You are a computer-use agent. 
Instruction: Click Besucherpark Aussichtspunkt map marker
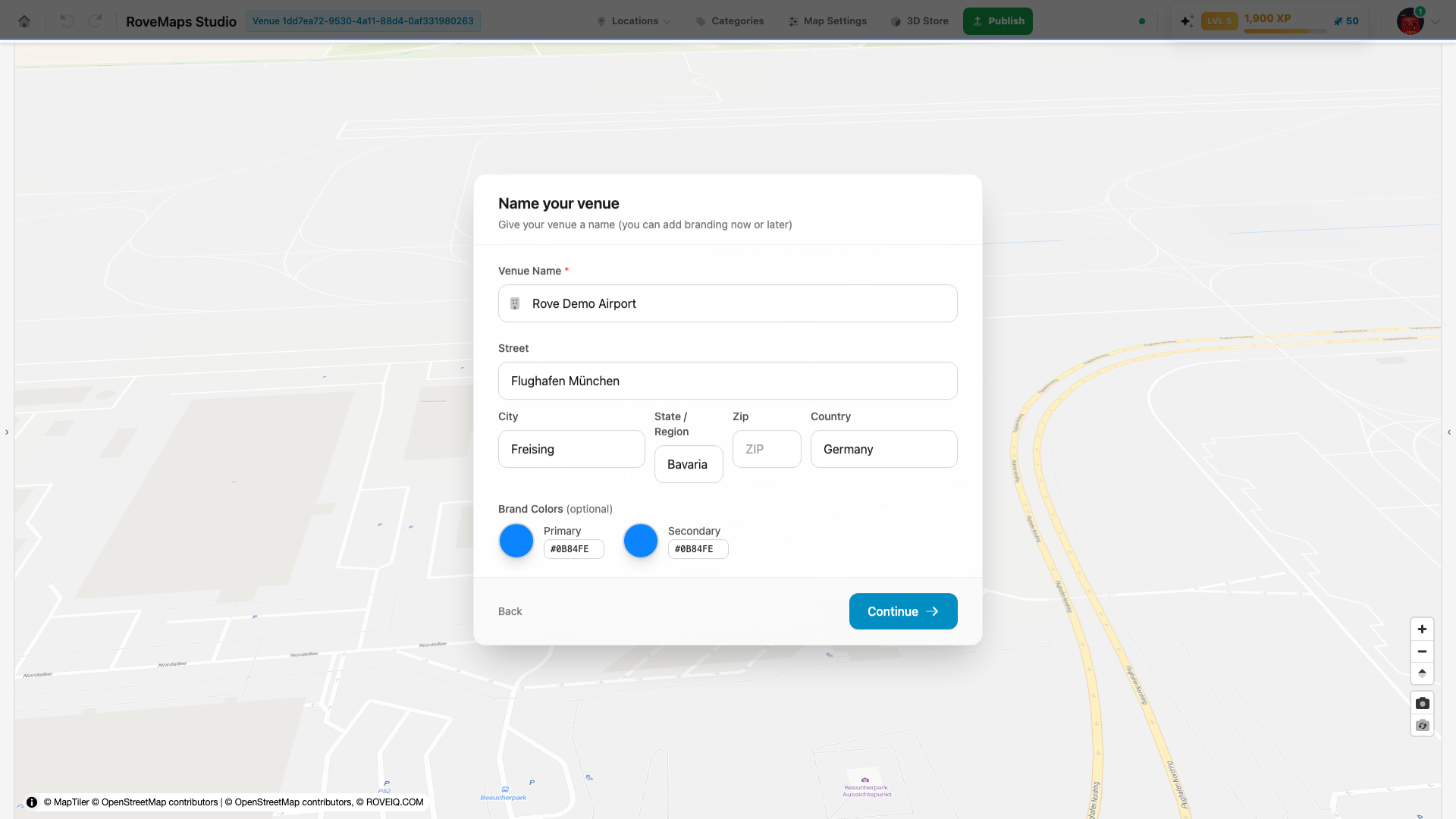click(x=866, y=788)
